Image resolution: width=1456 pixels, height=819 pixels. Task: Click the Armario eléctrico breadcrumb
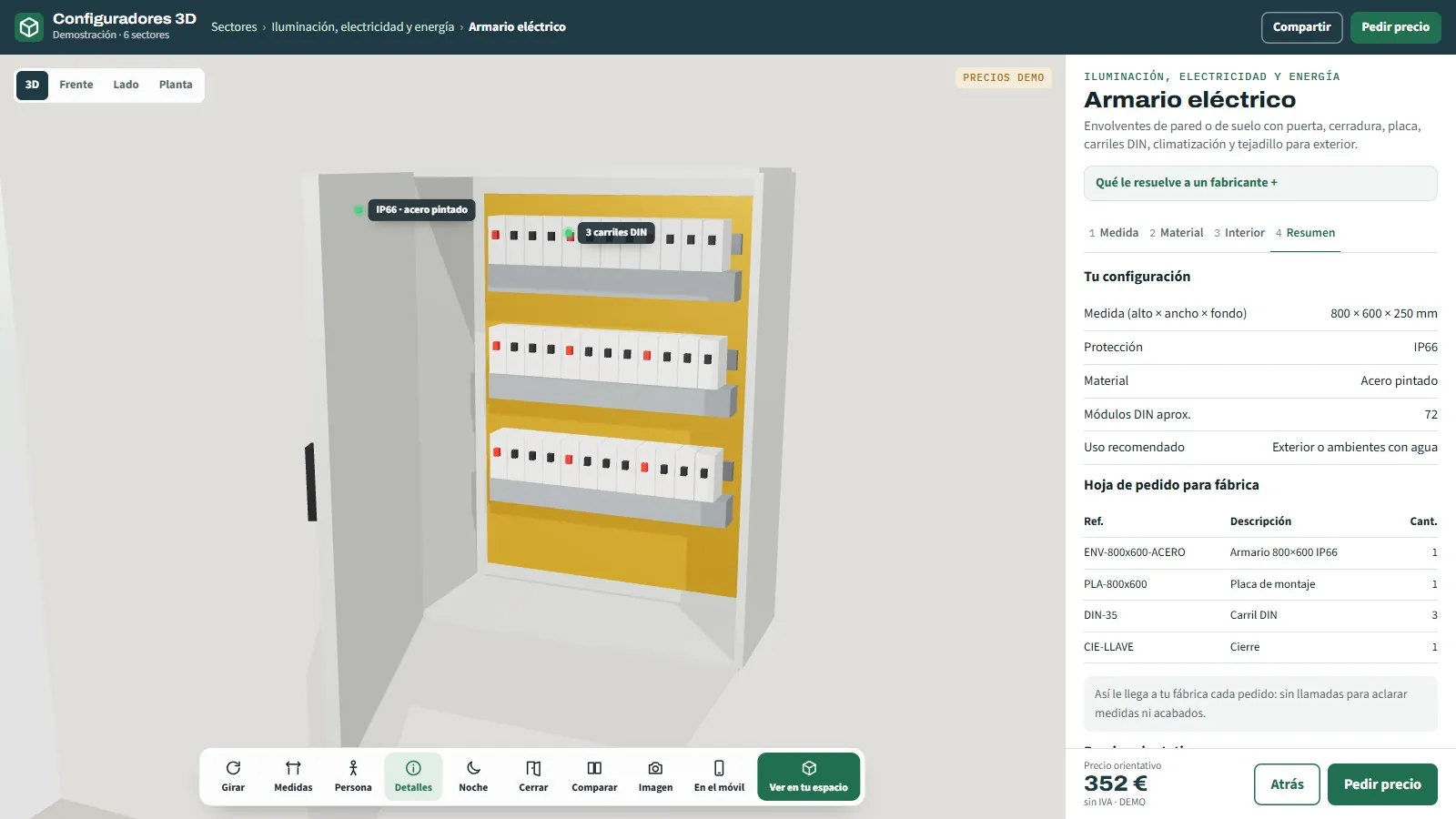517,27
